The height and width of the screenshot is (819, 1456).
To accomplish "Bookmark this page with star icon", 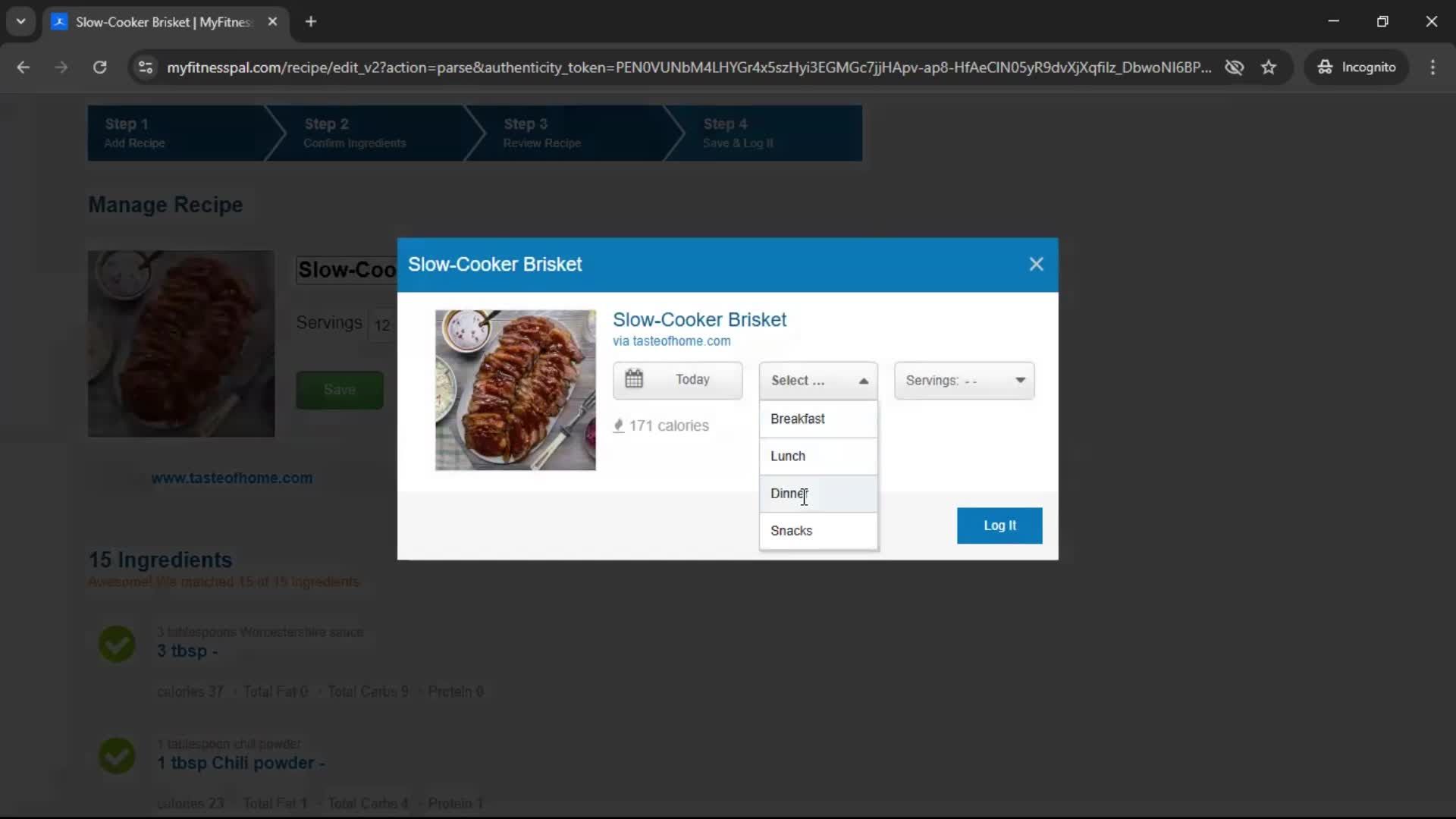I will (1269, 67).
